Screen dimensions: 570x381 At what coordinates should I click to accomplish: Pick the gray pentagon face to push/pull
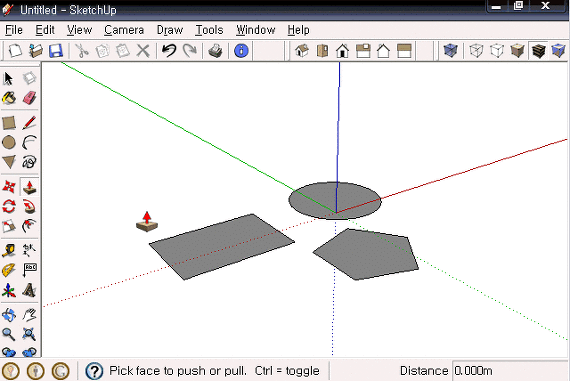(x=367, y=254)
